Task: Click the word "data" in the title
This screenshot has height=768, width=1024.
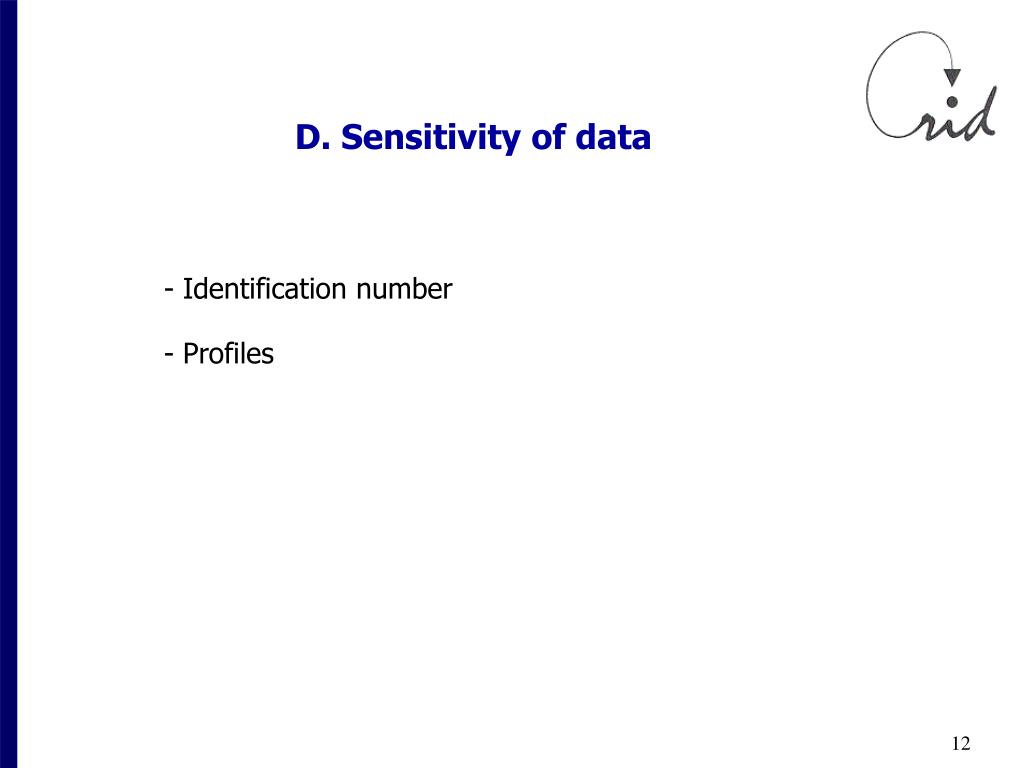Action: (x=613, y=137)
